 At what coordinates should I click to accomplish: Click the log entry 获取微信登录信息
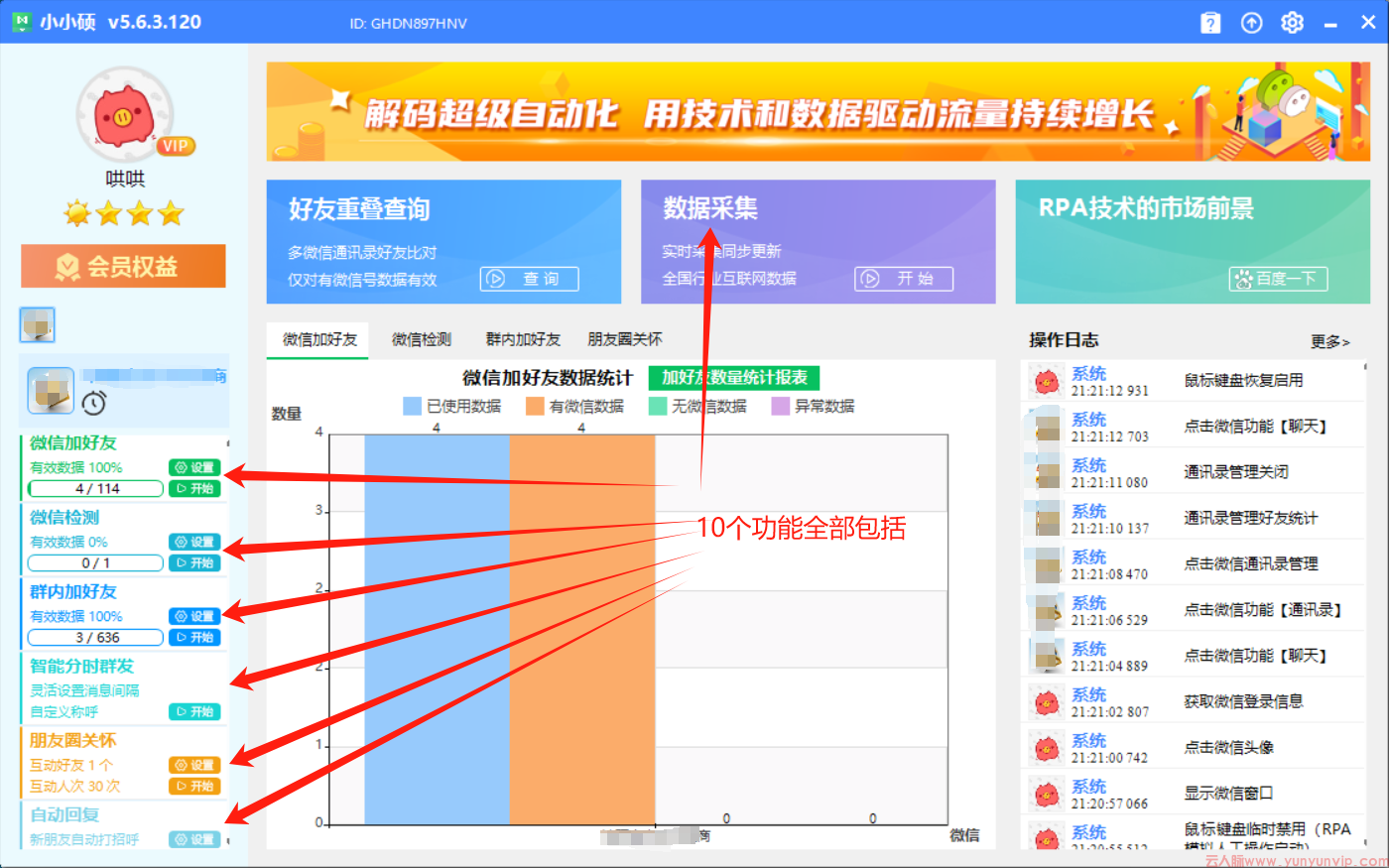click(x=1243, y=701)
